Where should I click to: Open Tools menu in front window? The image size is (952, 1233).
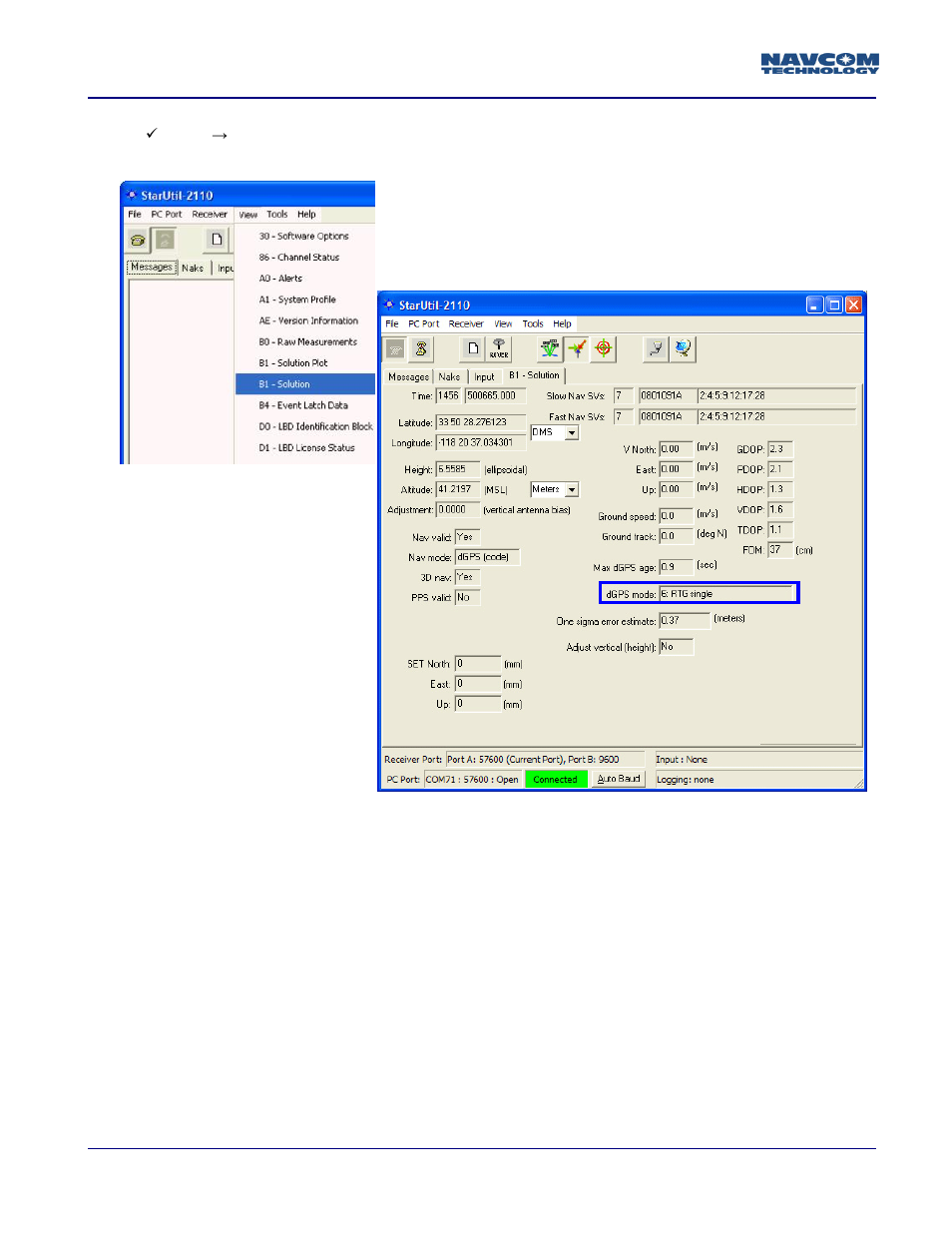tap(533, 324)
